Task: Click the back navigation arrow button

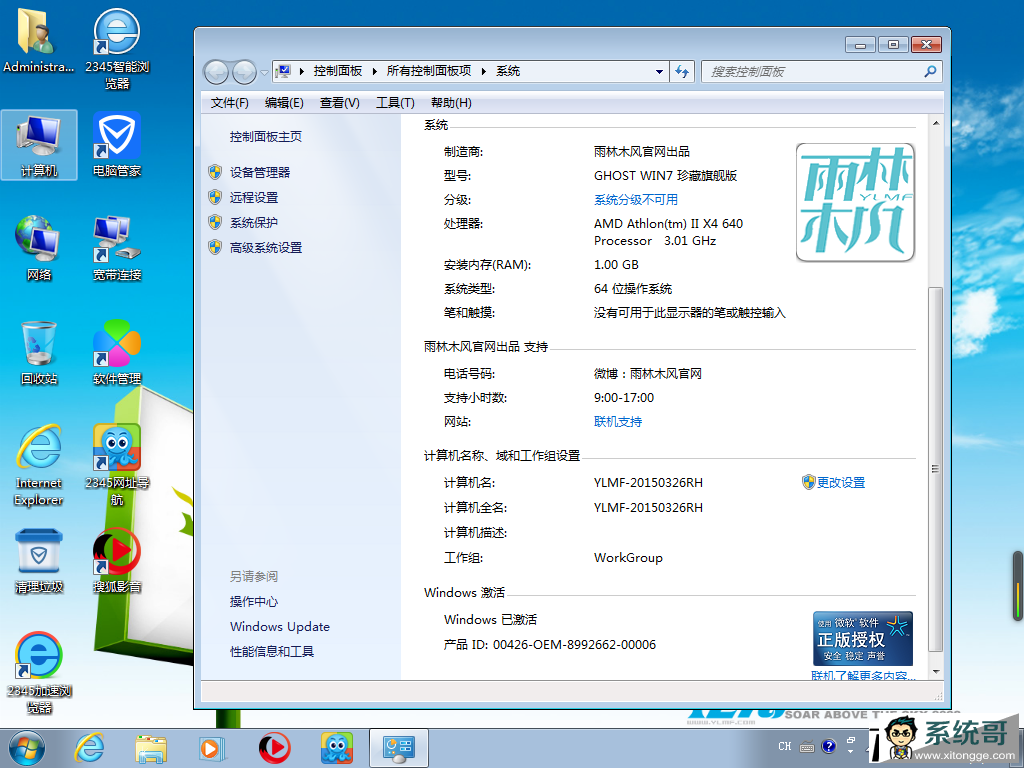Action: (x=217, y=72)
